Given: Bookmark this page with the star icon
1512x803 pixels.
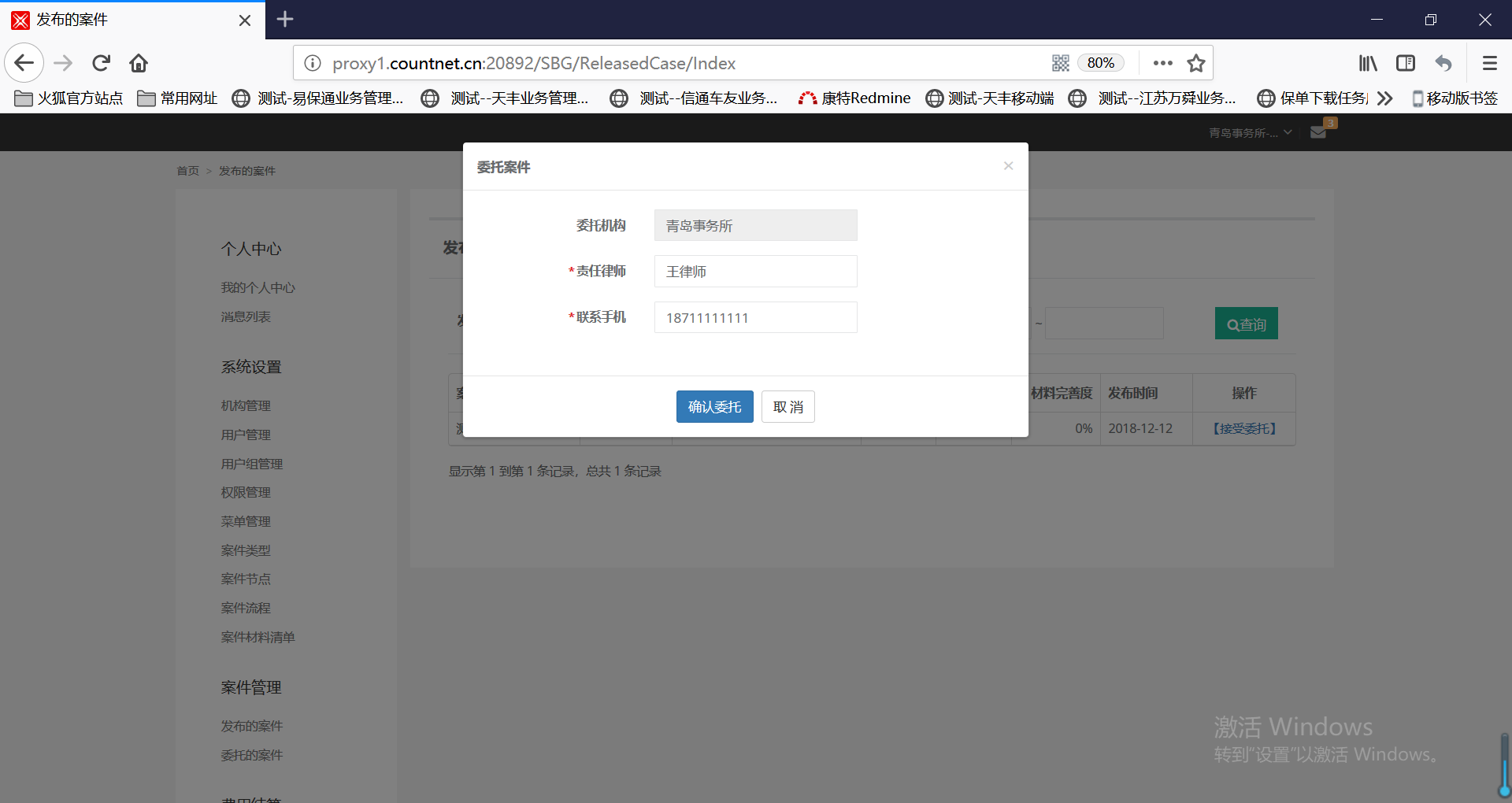Looking at the screenshot, I should point(1196,63).
